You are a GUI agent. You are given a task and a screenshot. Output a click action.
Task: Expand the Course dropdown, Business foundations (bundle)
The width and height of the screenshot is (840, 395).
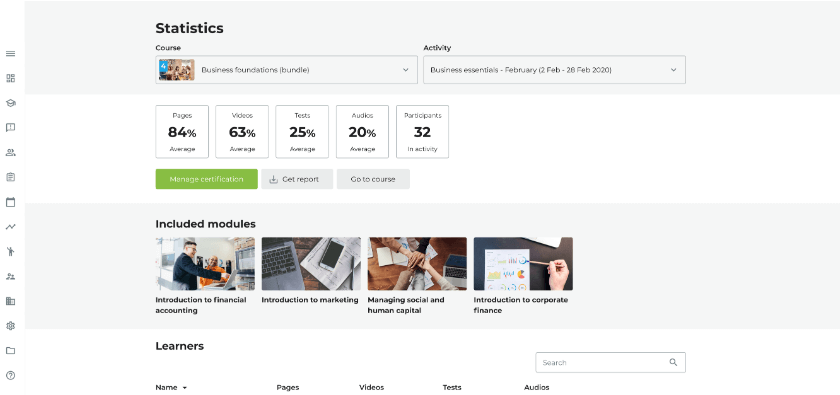pos(287,70)
